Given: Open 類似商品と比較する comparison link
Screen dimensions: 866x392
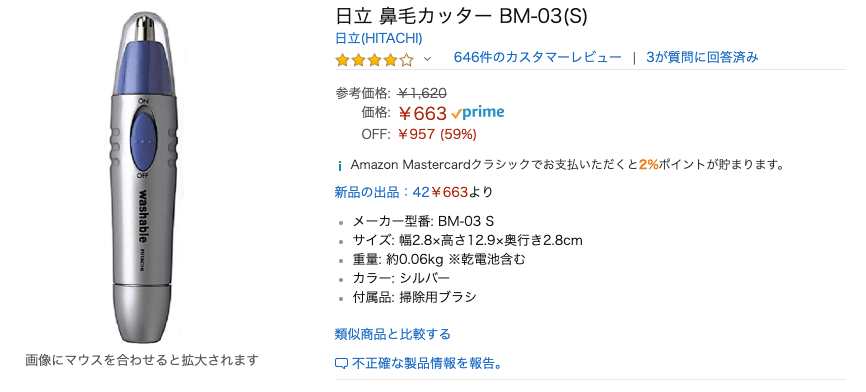Looking at the screenshot, I should point(393,334).
